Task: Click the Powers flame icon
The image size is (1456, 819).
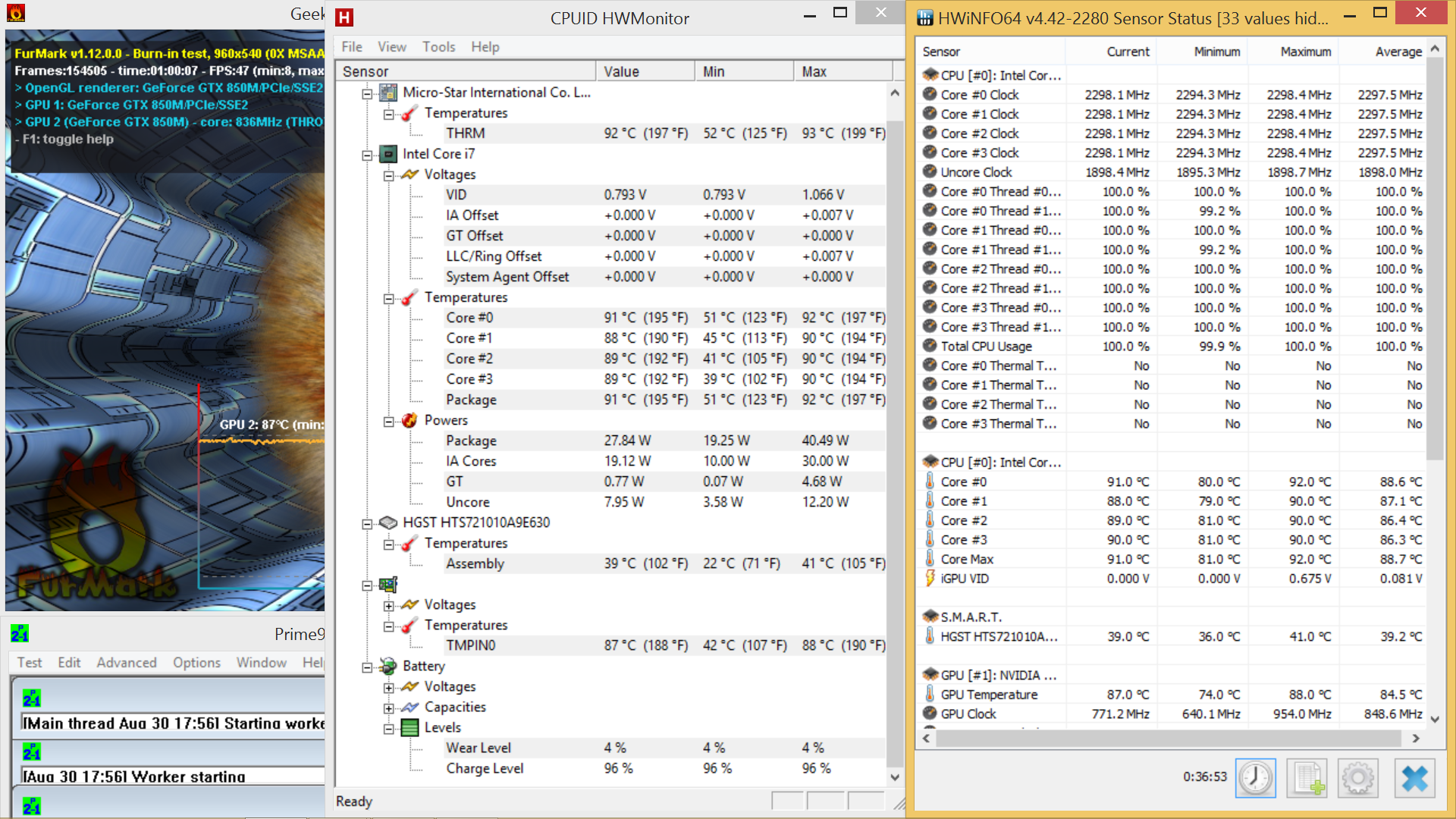Action: [409, 420]
